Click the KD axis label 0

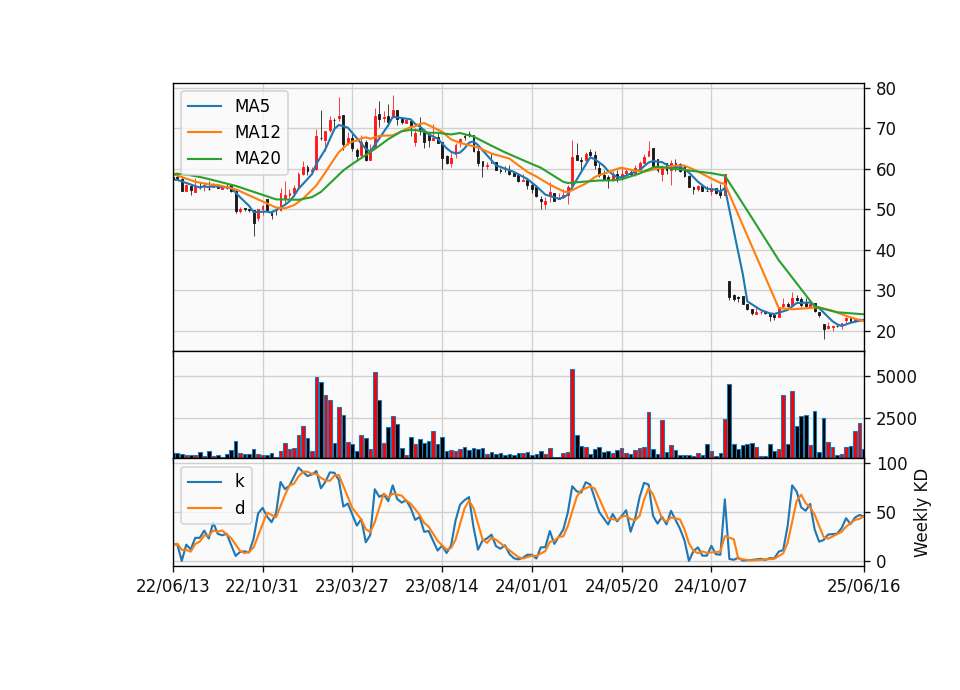(881, 561)
